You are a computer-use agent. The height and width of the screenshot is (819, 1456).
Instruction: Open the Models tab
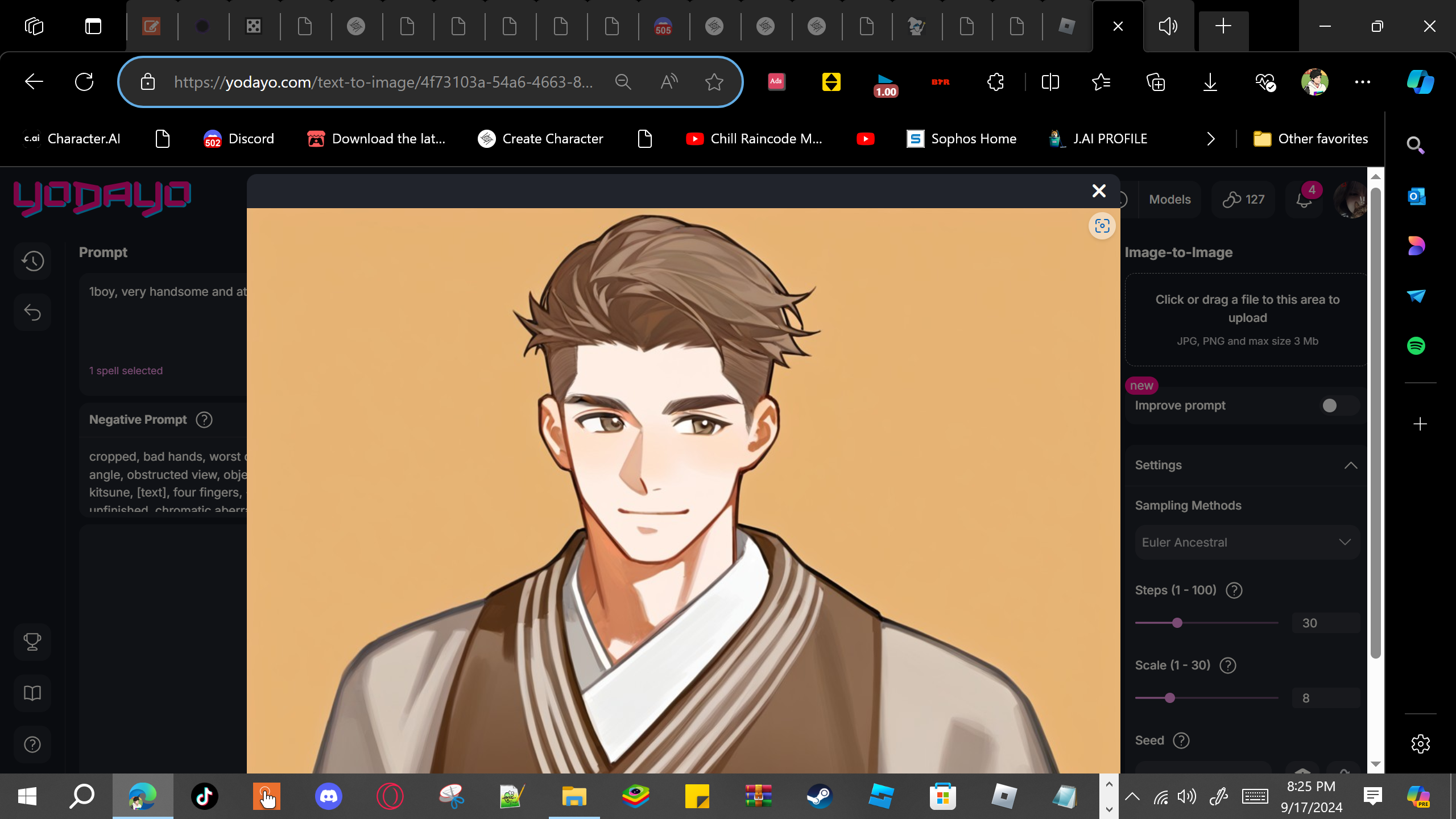pyautogui.click(x=1169, y=200)
